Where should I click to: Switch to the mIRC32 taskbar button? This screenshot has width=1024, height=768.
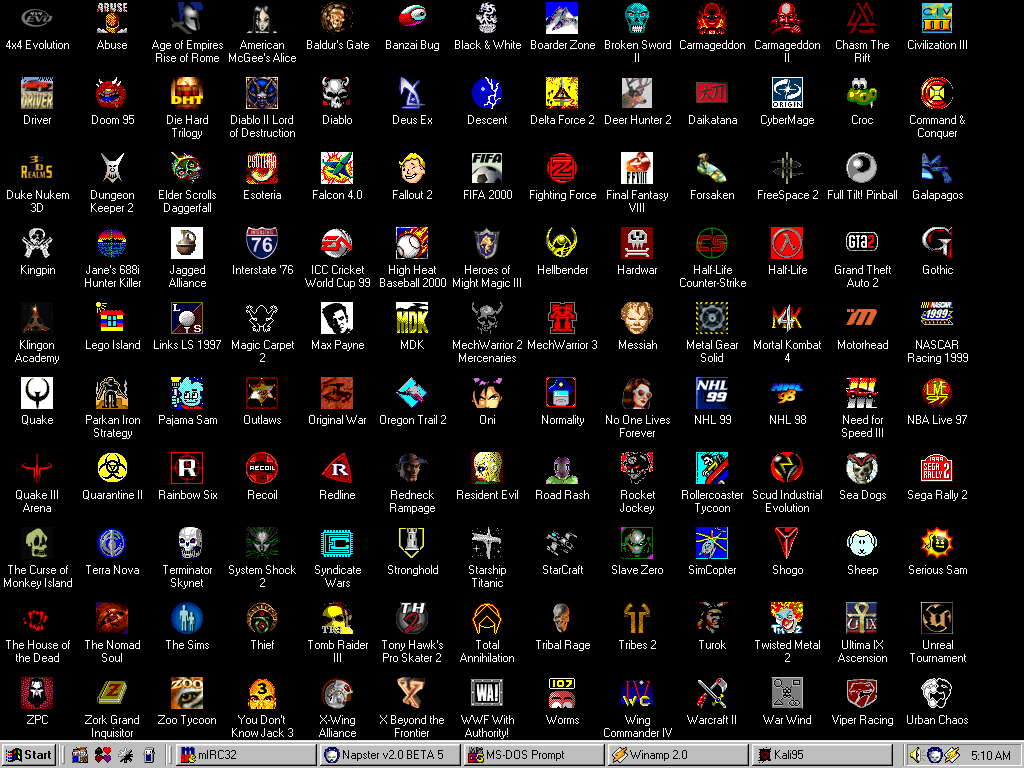(x=246, y=755)
